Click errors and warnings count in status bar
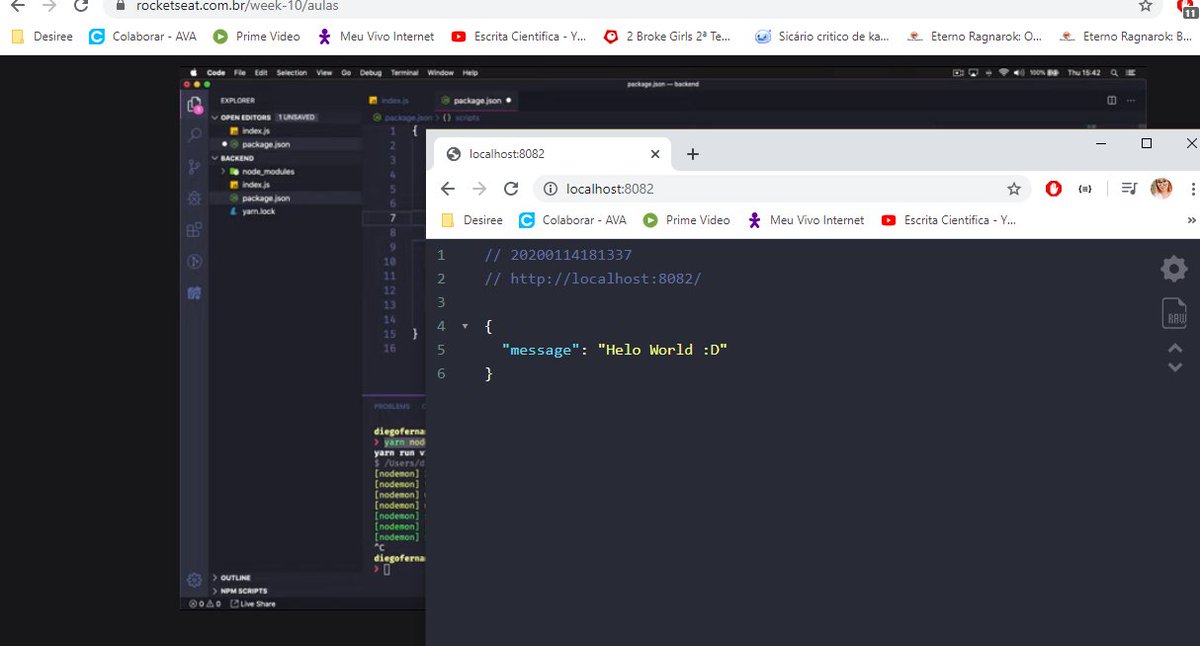 205,604
